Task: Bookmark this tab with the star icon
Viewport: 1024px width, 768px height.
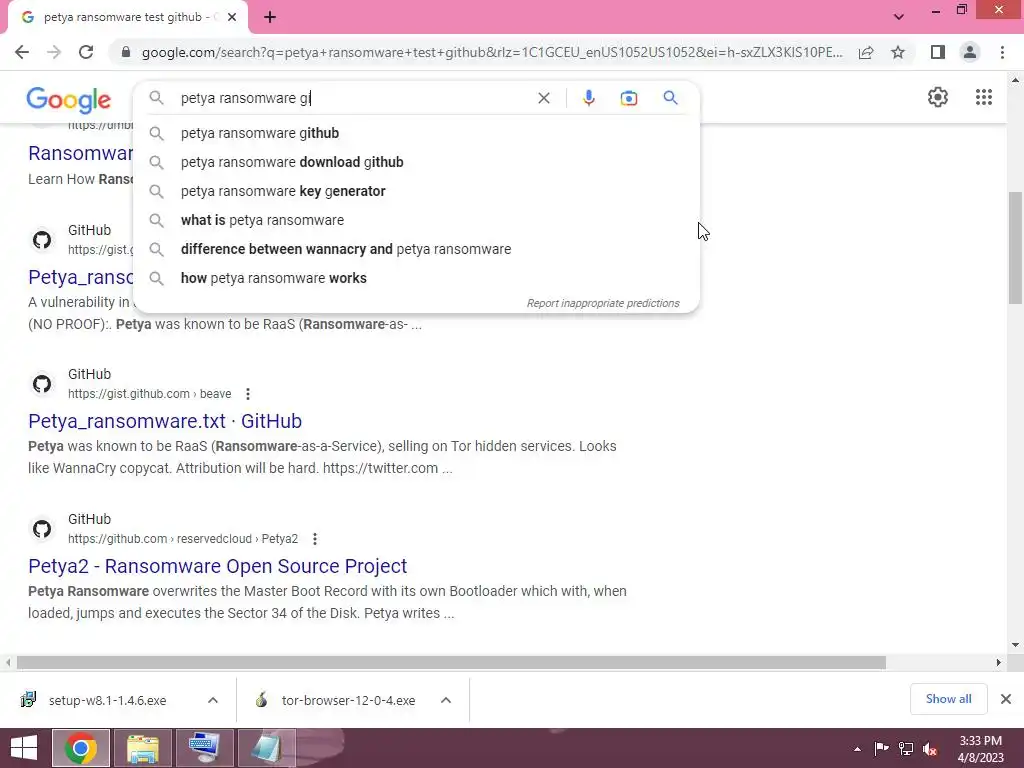Action: pyautogui.click(x=898, y=52)
